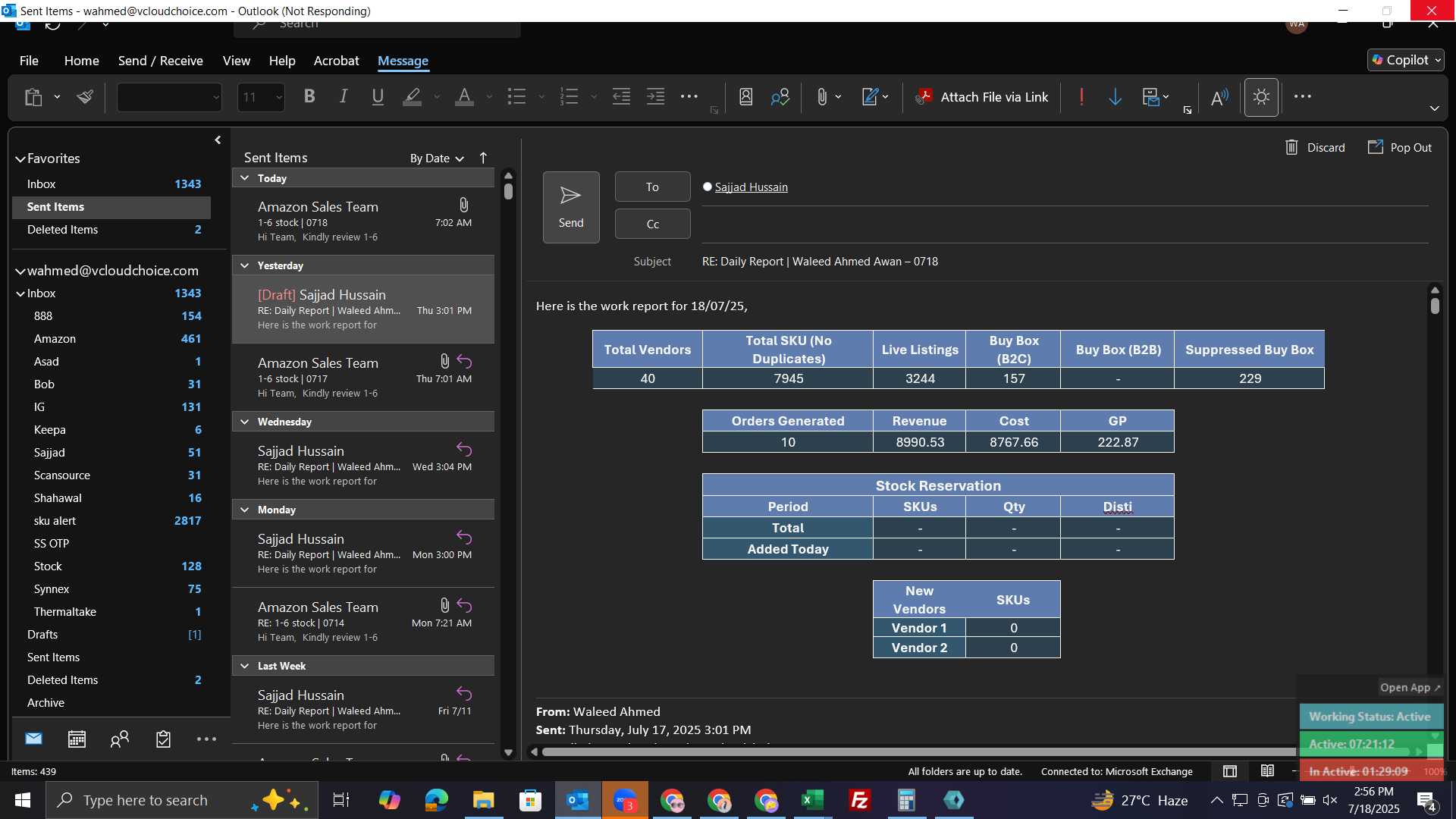Open the font size dropdown
Image resolution: width=1456 pixels, height=819 pixels.
coord(279,97)
